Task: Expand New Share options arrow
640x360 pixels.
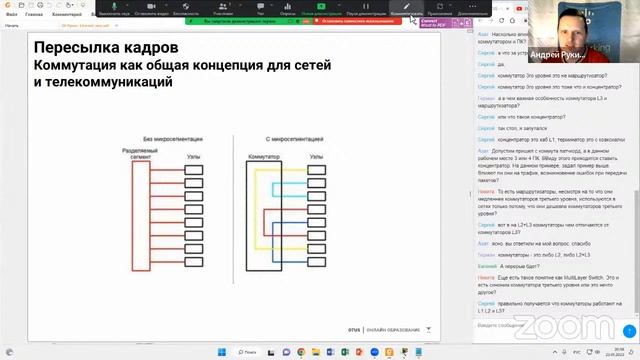Action: [x=339, y=5]
